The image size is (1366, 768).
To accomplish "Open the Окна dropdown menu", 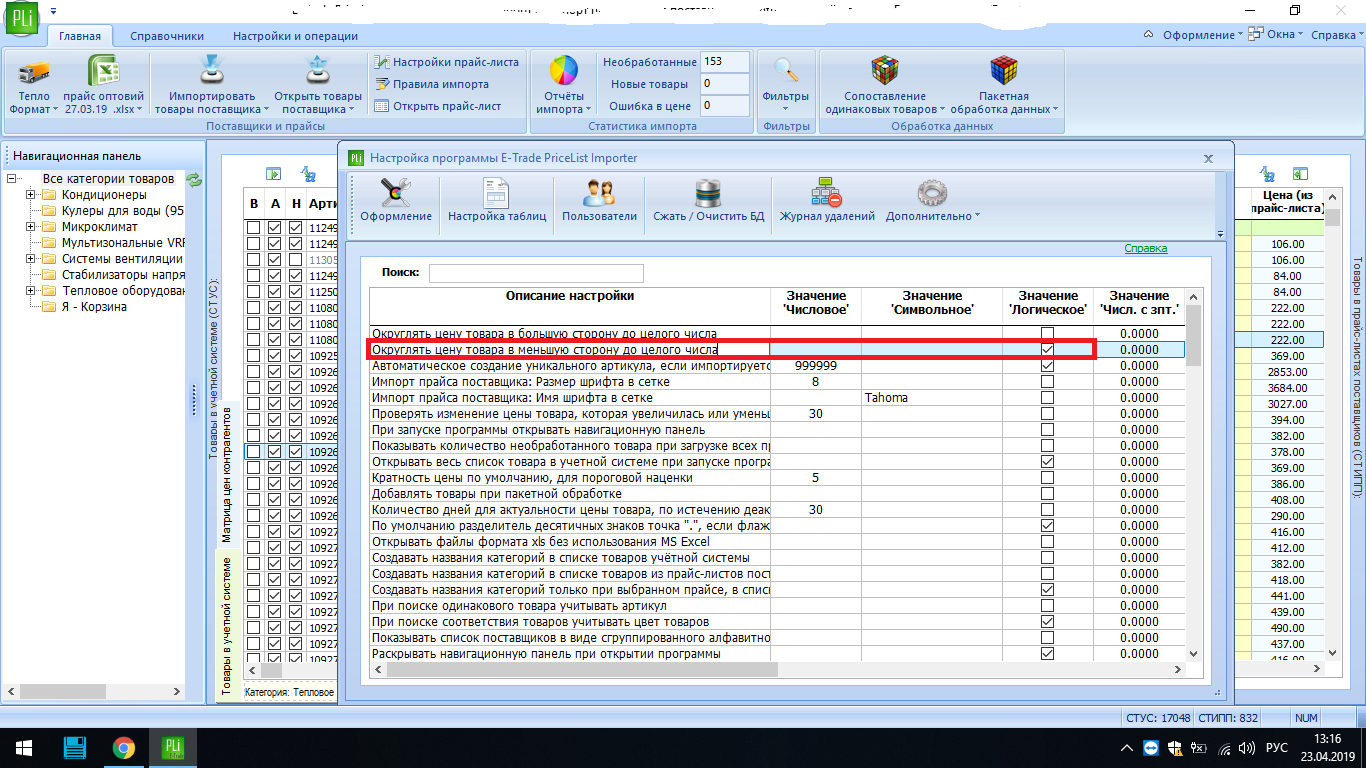I will pos(1278,35).
